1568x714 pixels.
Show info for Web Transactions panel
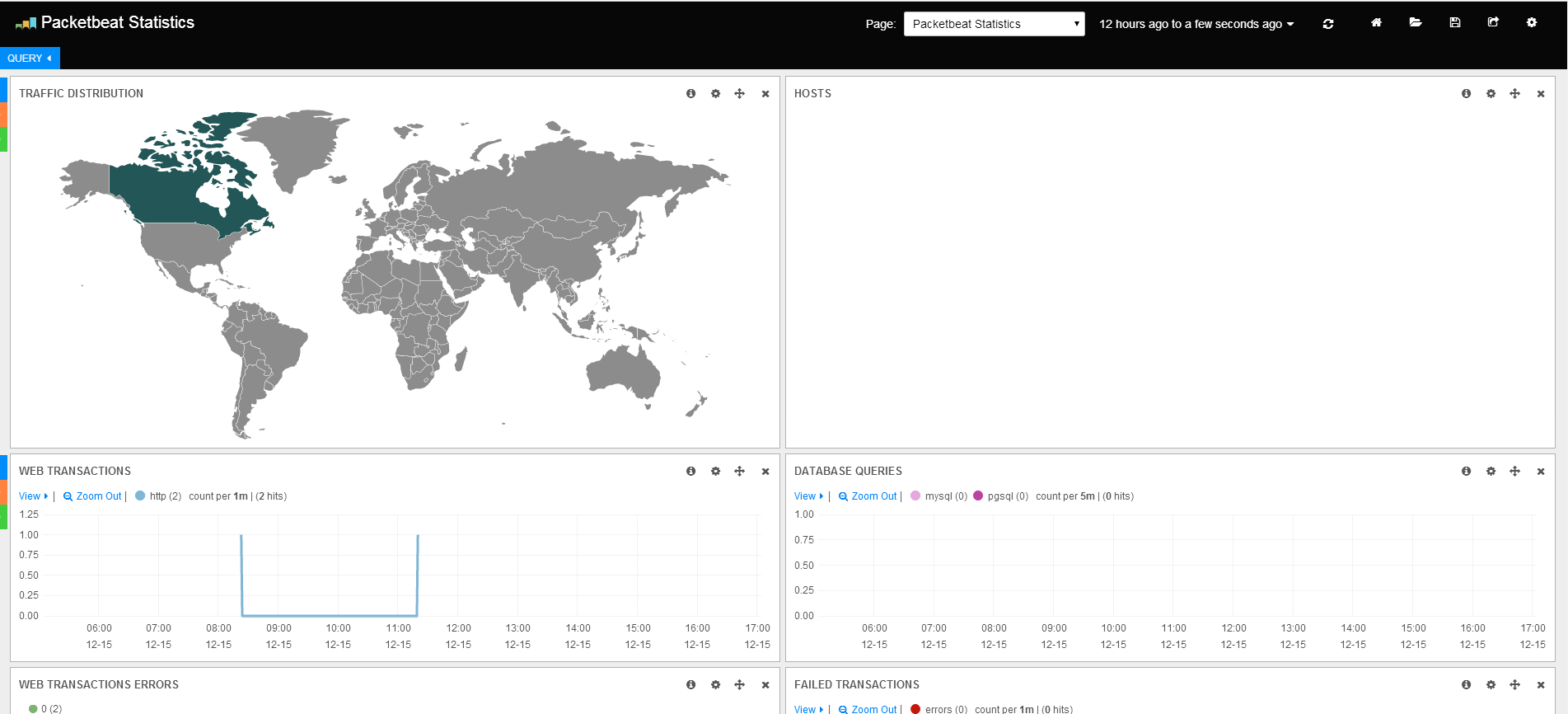point(691,472)
